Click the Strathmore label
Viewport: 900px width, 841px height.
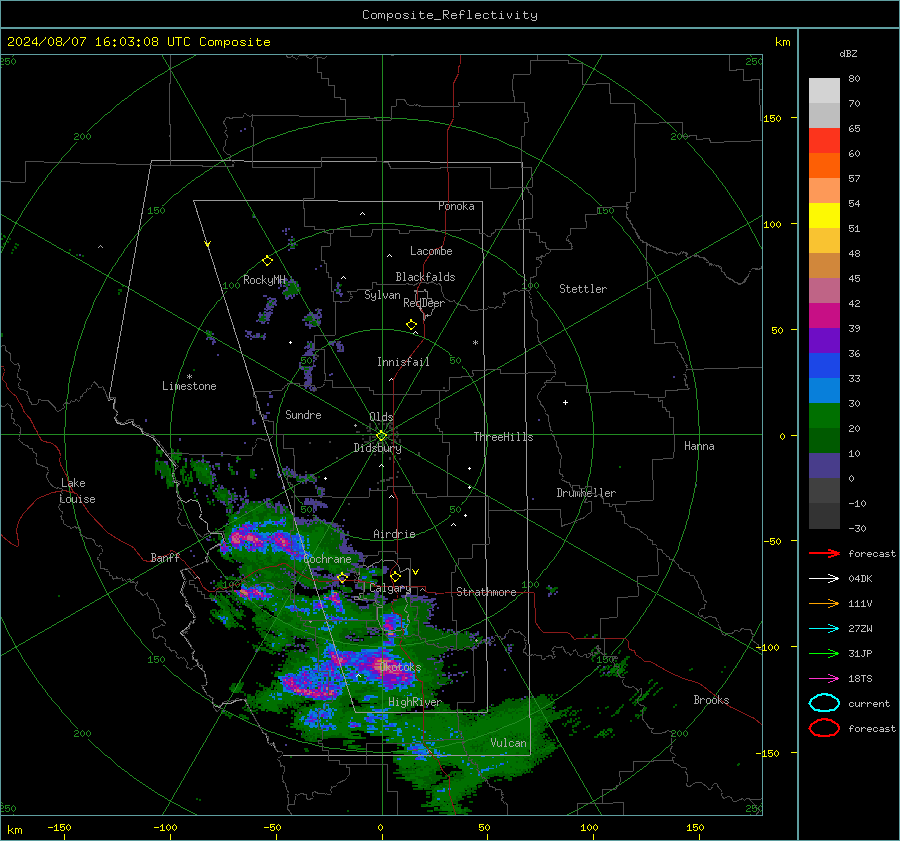pyautogui.click(x=486, y=592)
